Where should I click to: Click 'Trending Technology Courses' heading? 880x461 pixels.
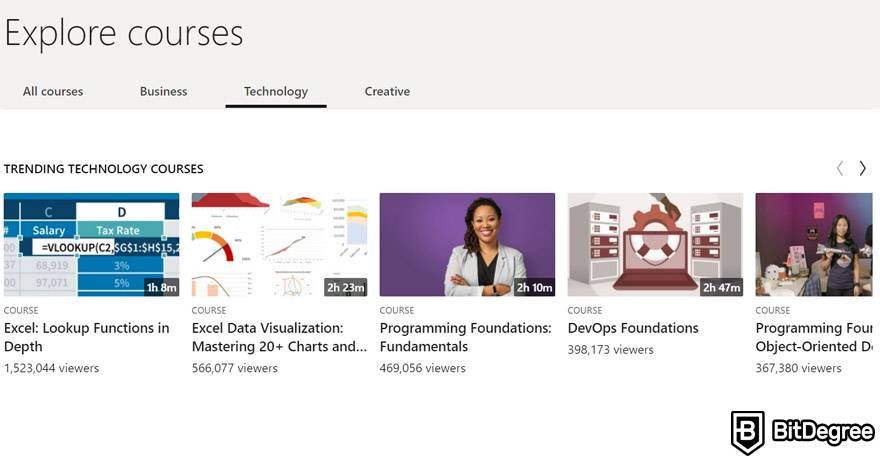pos(103,169)
